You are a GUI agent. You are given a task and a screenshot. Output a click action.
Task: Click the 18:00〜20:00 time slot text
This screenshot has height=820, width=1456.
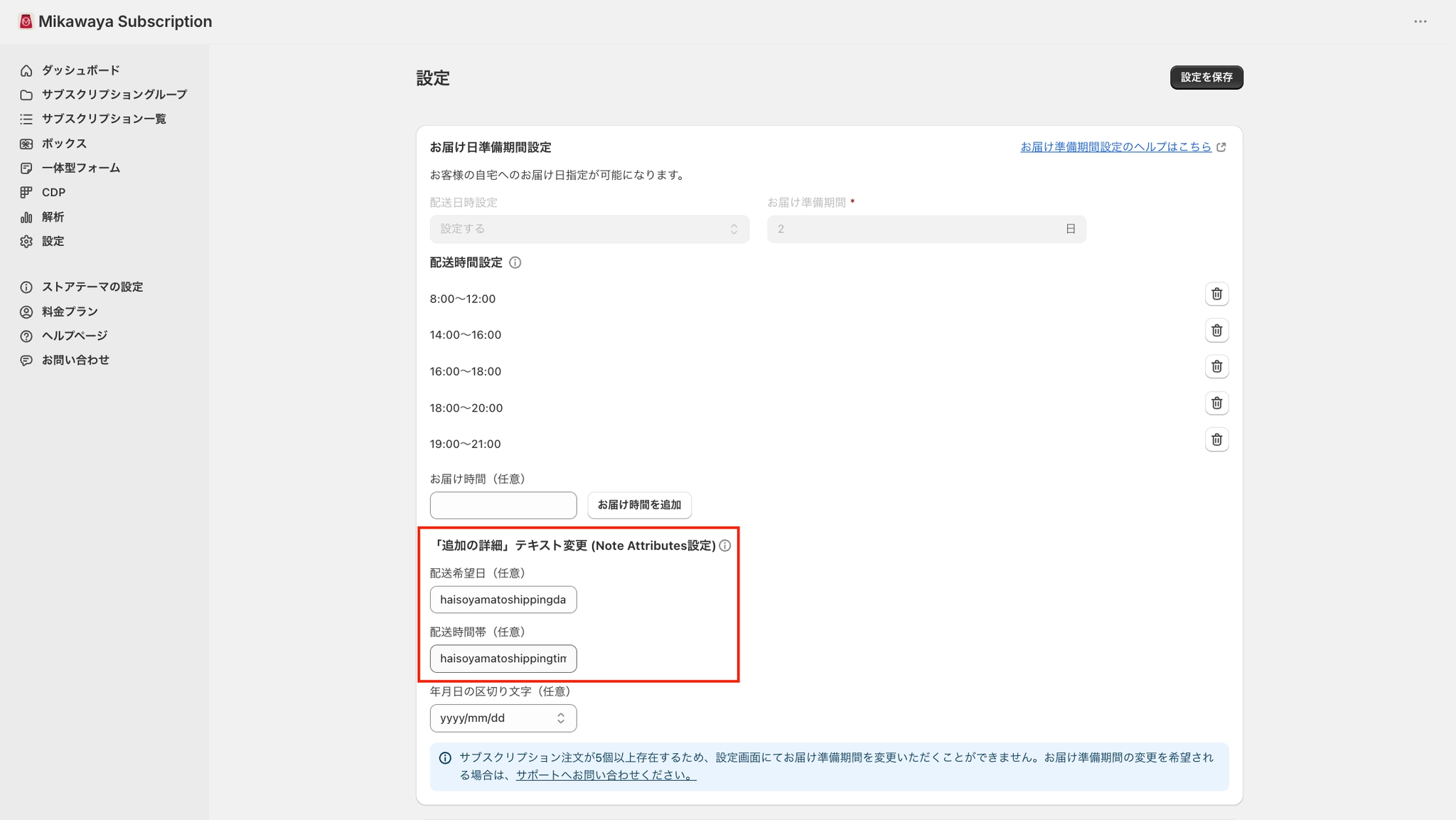point(466,408)
